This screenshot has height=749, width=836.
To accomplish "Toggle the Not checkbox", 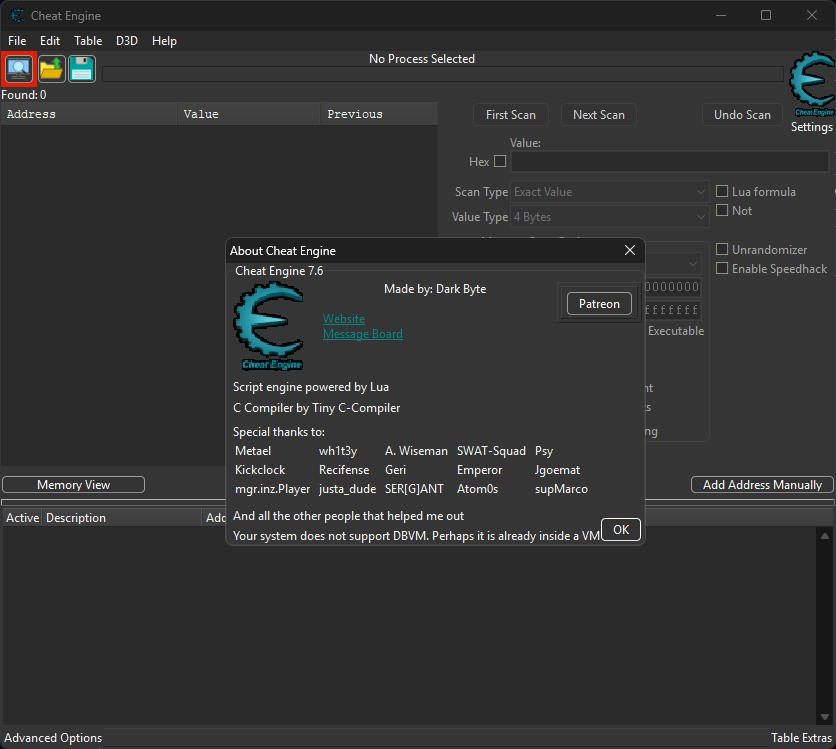I will (721, 210).
